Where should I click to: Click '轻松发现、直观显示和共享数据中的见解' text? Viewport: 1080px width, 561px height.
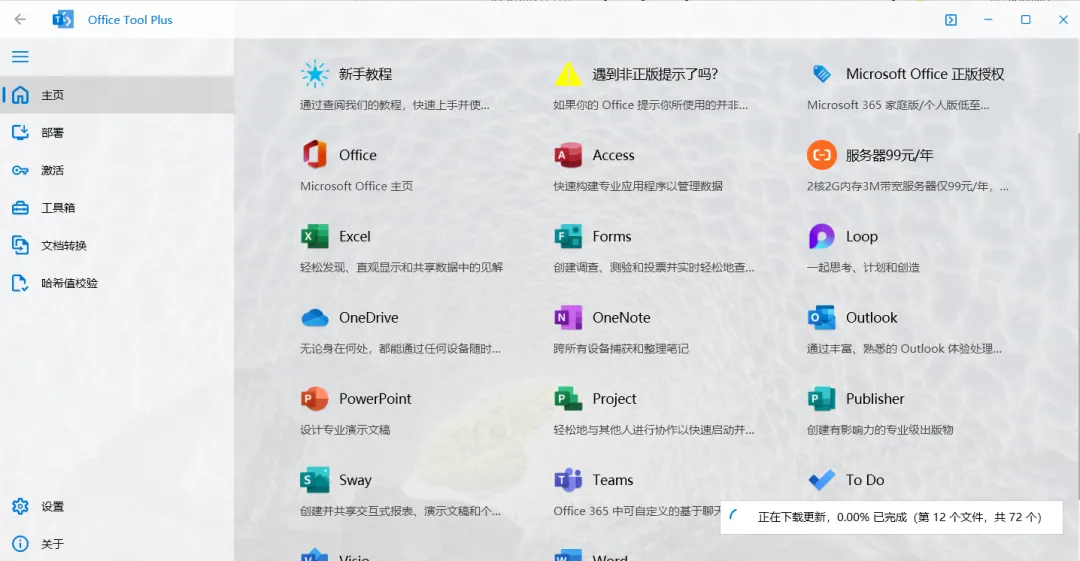402,267
